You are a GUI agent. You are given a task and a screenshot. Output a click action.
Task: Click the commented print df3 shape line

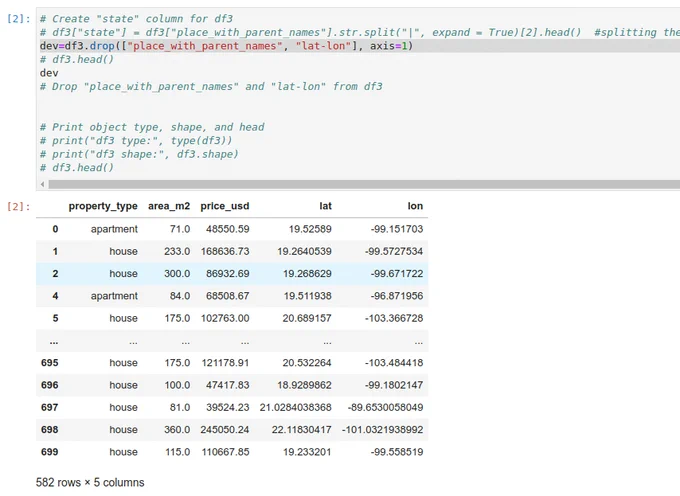point(139,154)
